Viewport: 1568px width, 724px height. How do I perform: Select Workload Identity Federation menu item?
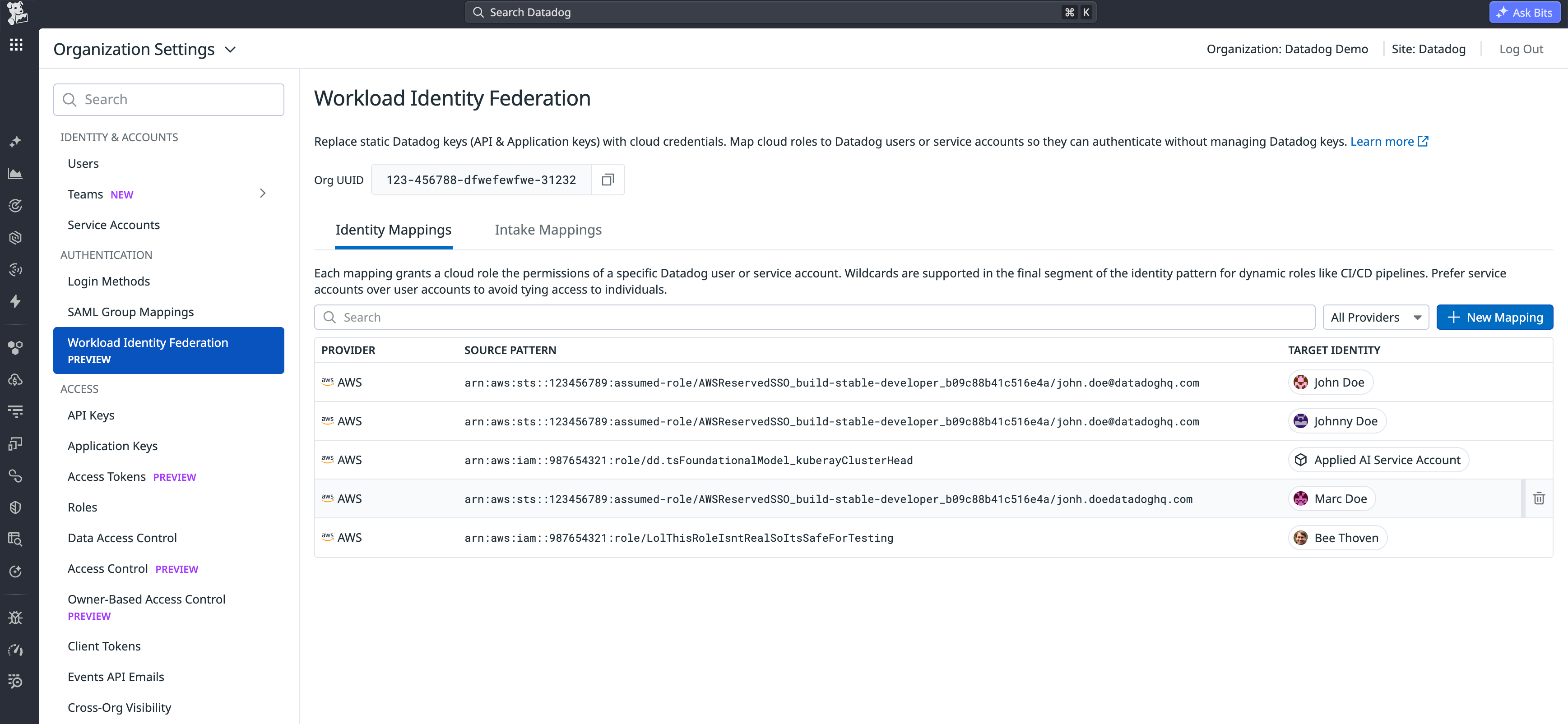(x=169, y=350)
